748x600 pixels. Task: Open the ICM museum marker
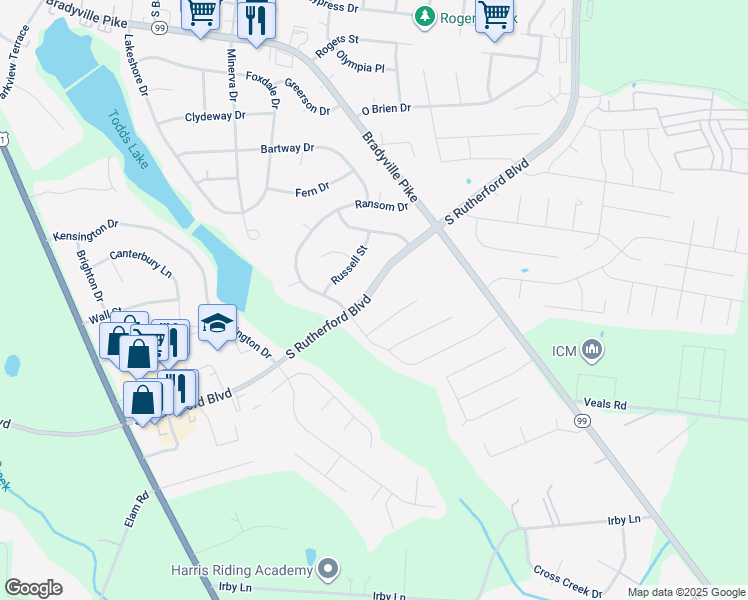coord(592,351)
